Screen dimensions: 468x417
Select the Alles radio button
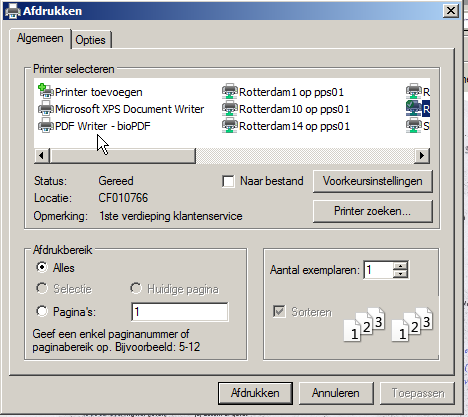42,268
